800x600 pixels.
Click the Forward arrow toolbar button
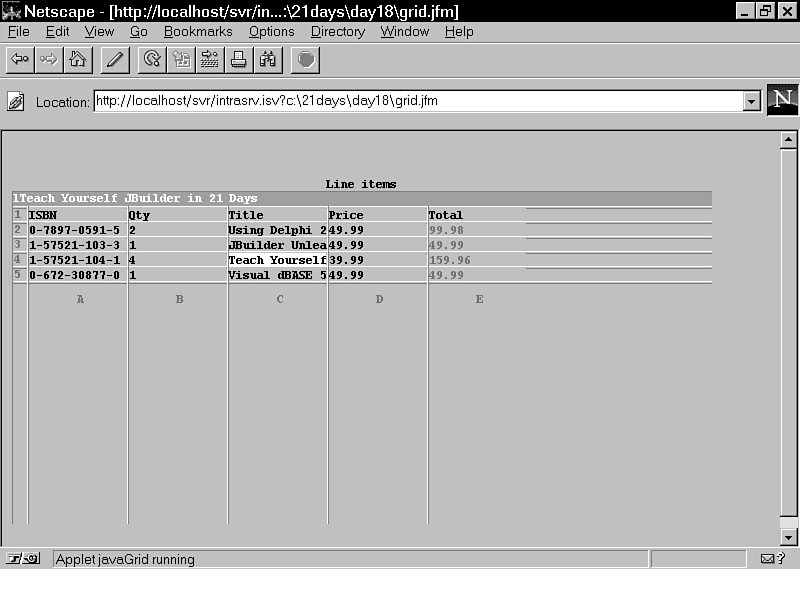point(48,60)
